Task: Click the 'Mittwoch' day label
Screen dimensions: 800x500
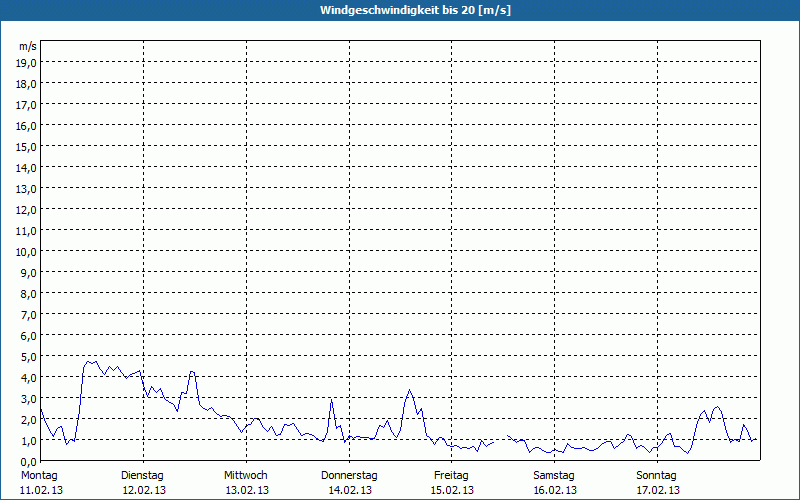Action: pos(246,475)
